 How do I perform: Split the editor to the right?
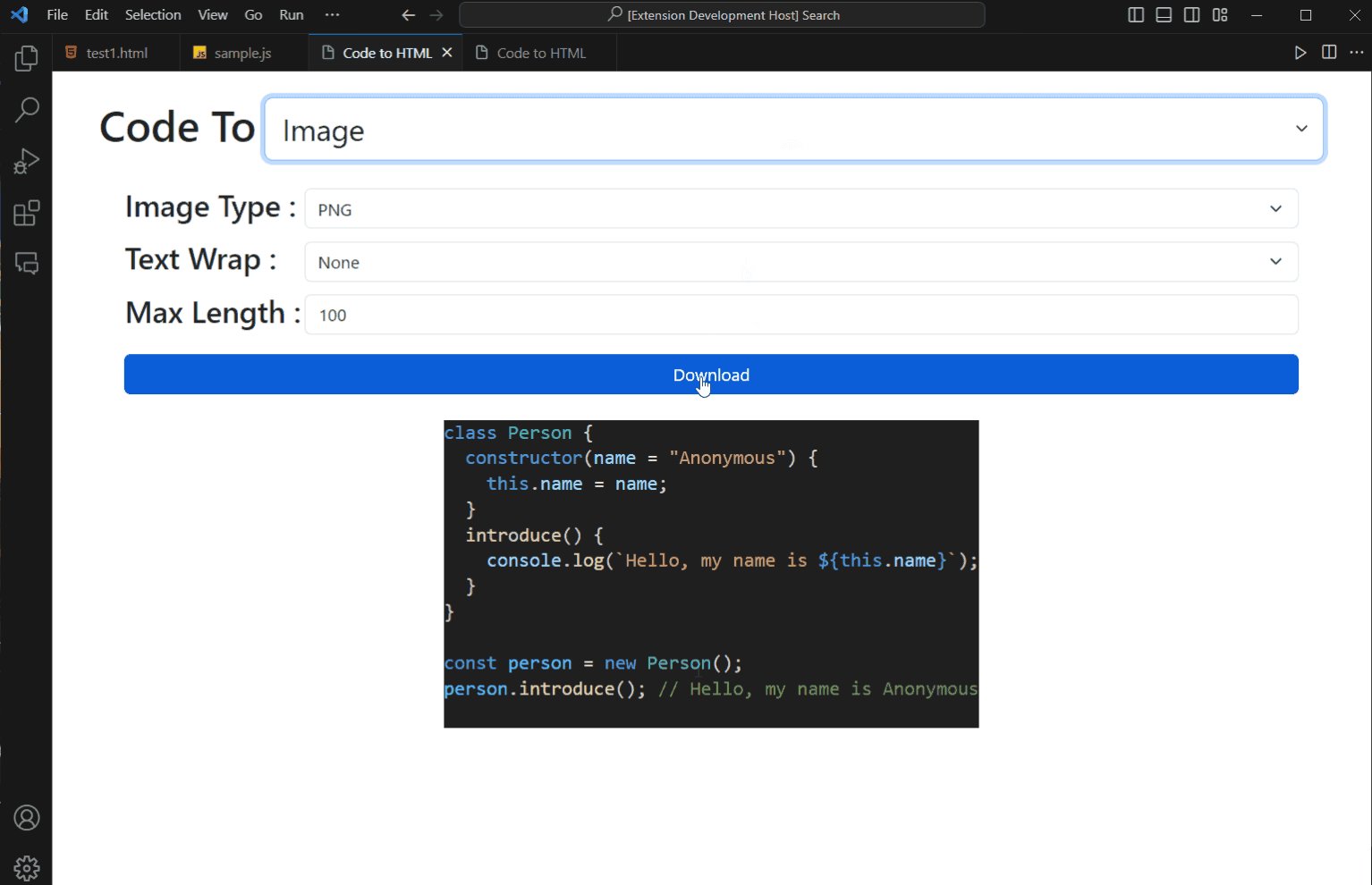coord(1329,53)
